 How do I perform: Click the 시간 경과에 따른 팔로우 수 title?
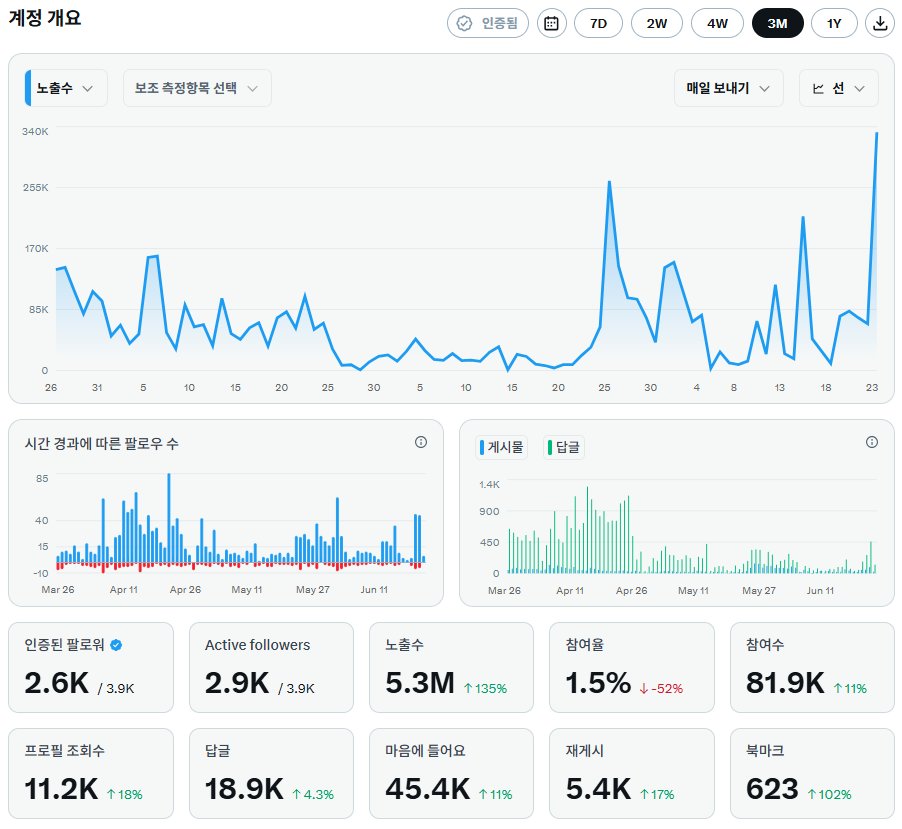pyautogui.click(x=101, y=444)
